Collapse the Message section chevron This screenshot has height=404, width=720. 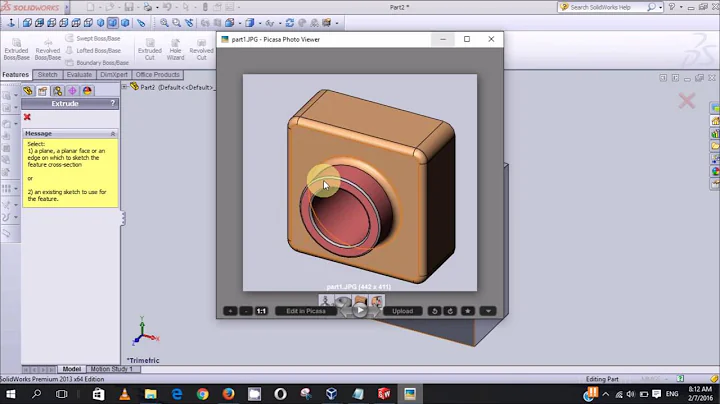[113, 134]
